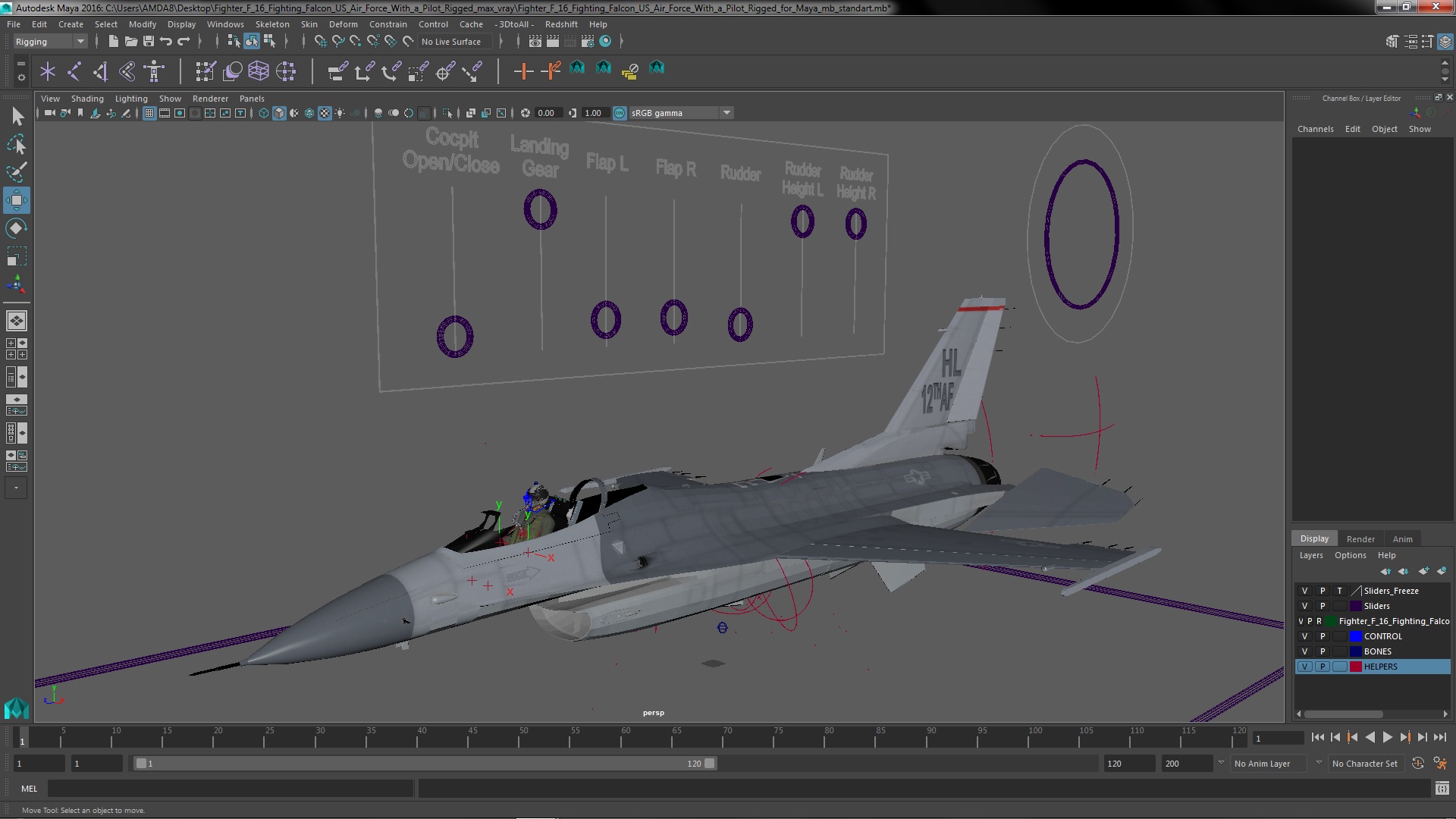This screenshot has width=1456, height=819.
Task: Click the MEL command line input
Action: [x=231, y=789]
